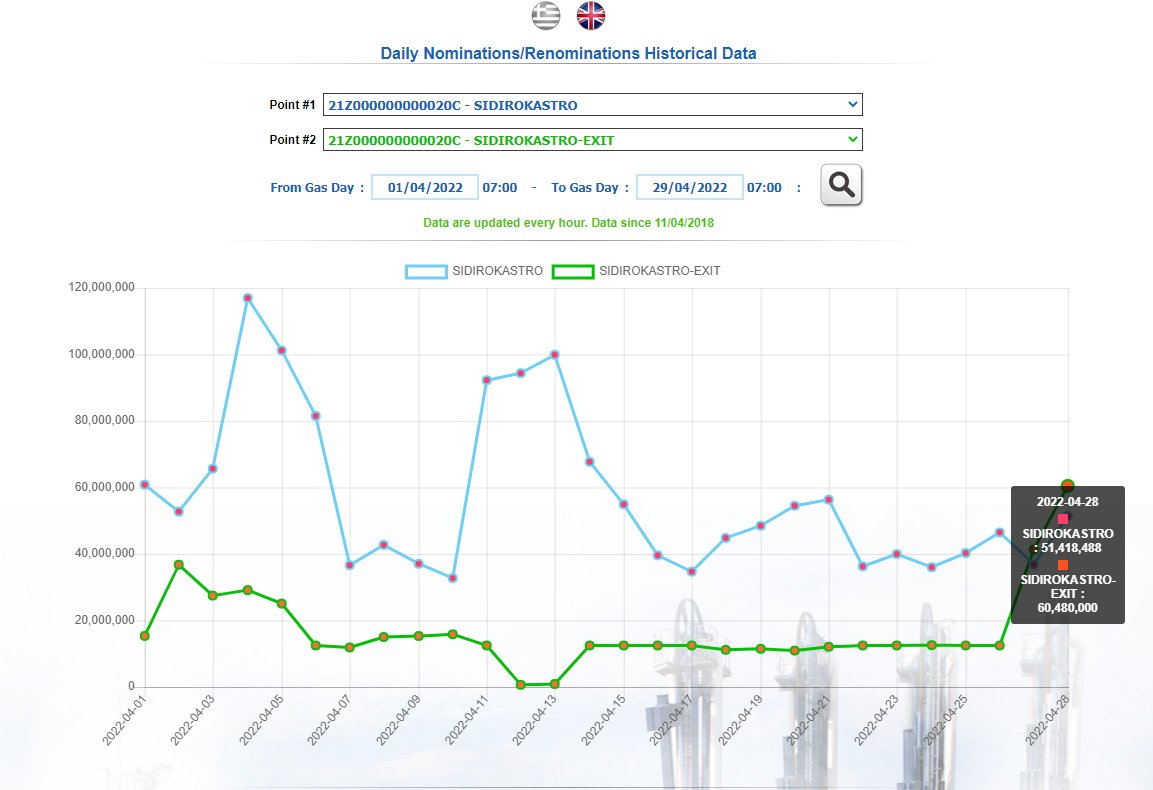Click the green 'Data are updated every hour' note

[x=568, y=223]
